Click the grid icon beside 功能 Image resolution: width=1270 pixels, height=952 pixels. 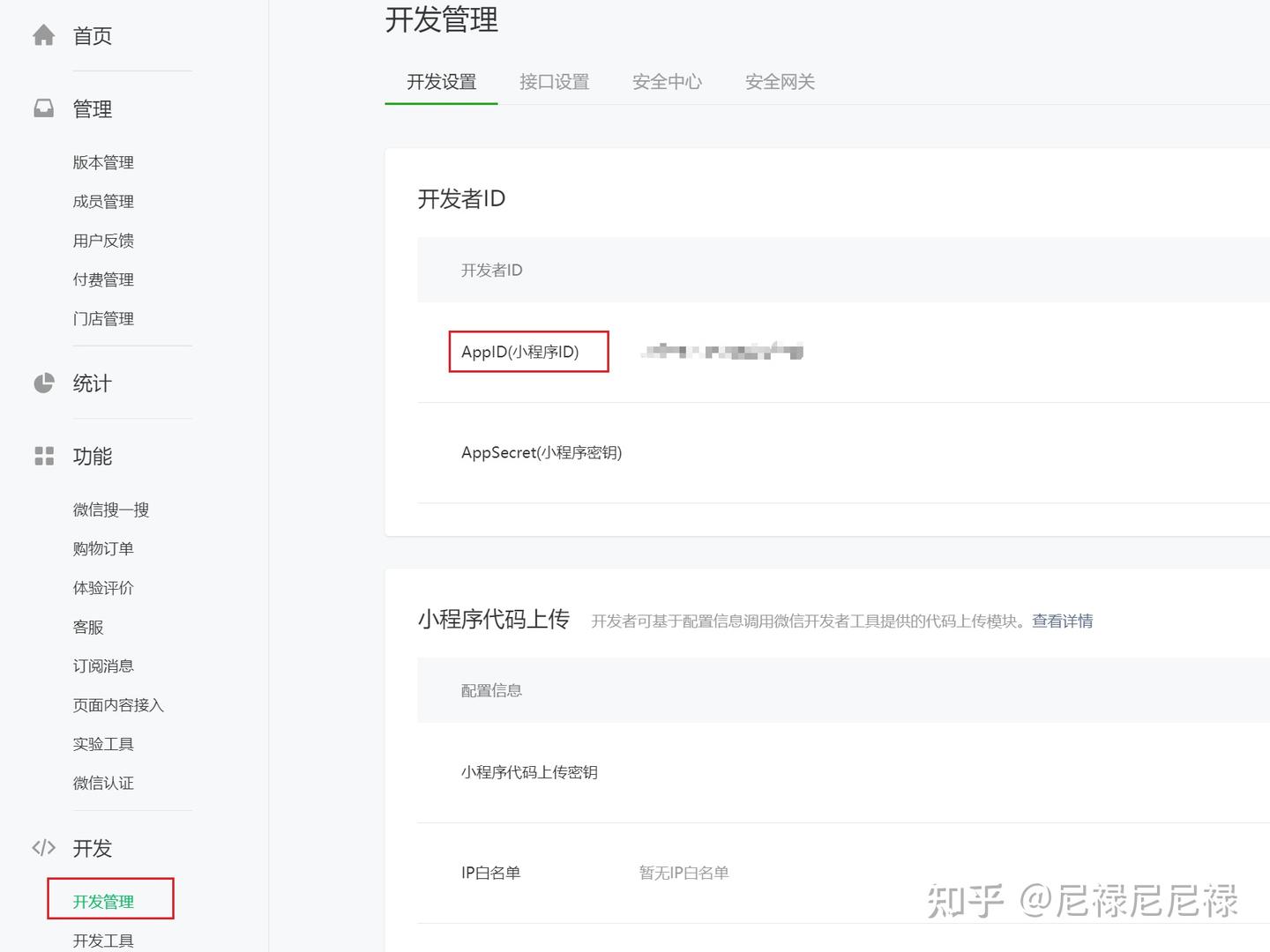(x=43, y=456)
